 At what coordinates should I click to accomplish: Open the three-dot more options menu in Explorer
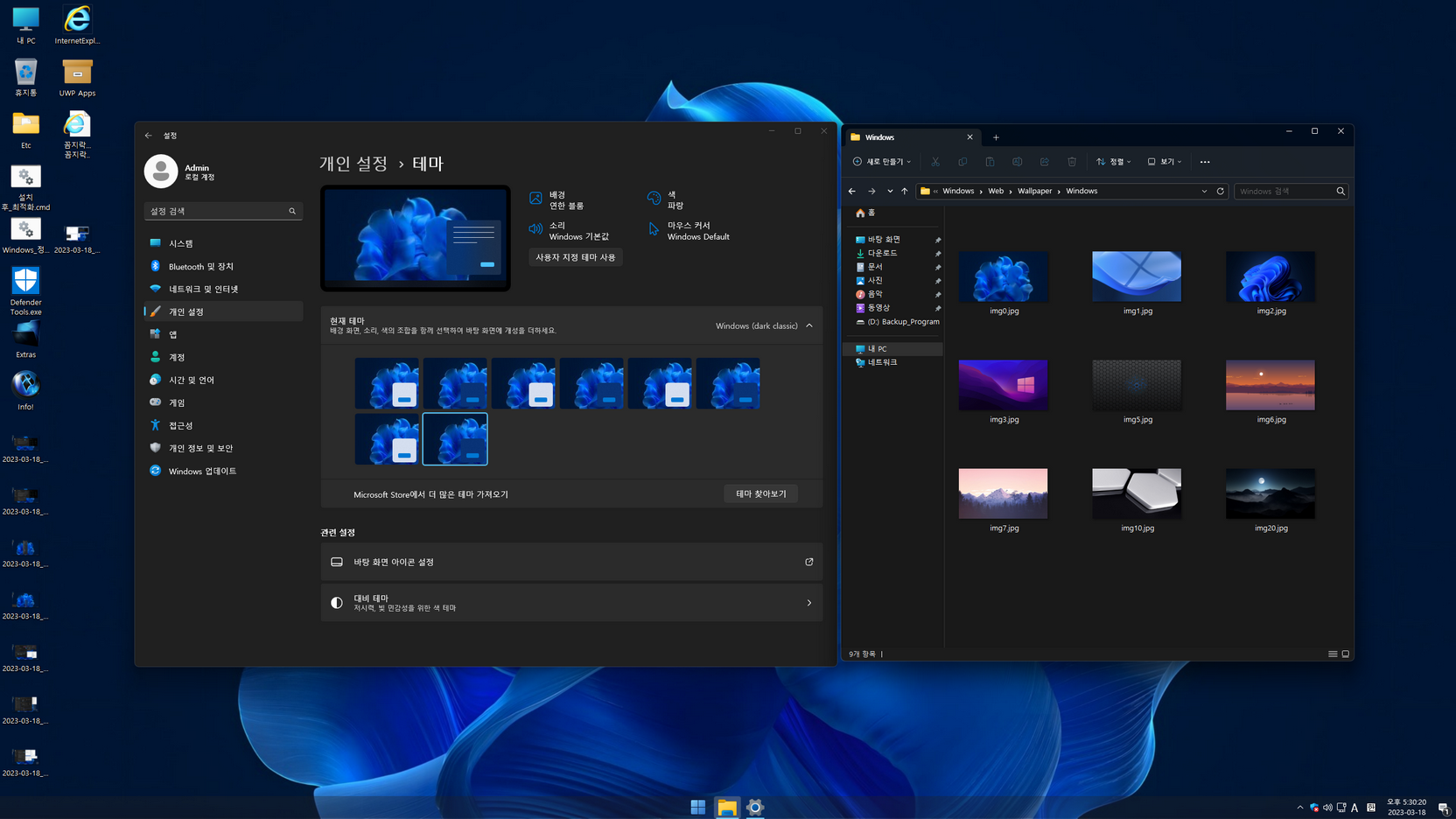tap(1205, 162)
